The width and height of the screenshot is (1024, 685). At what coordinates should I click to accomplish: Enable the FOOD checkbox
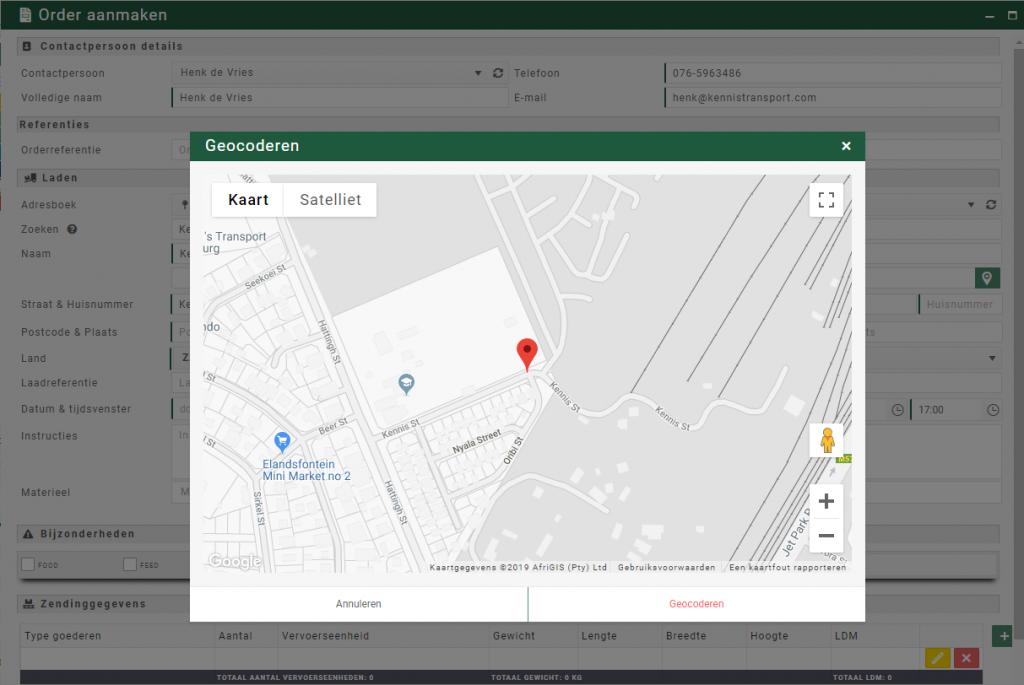tap(28, 565)
